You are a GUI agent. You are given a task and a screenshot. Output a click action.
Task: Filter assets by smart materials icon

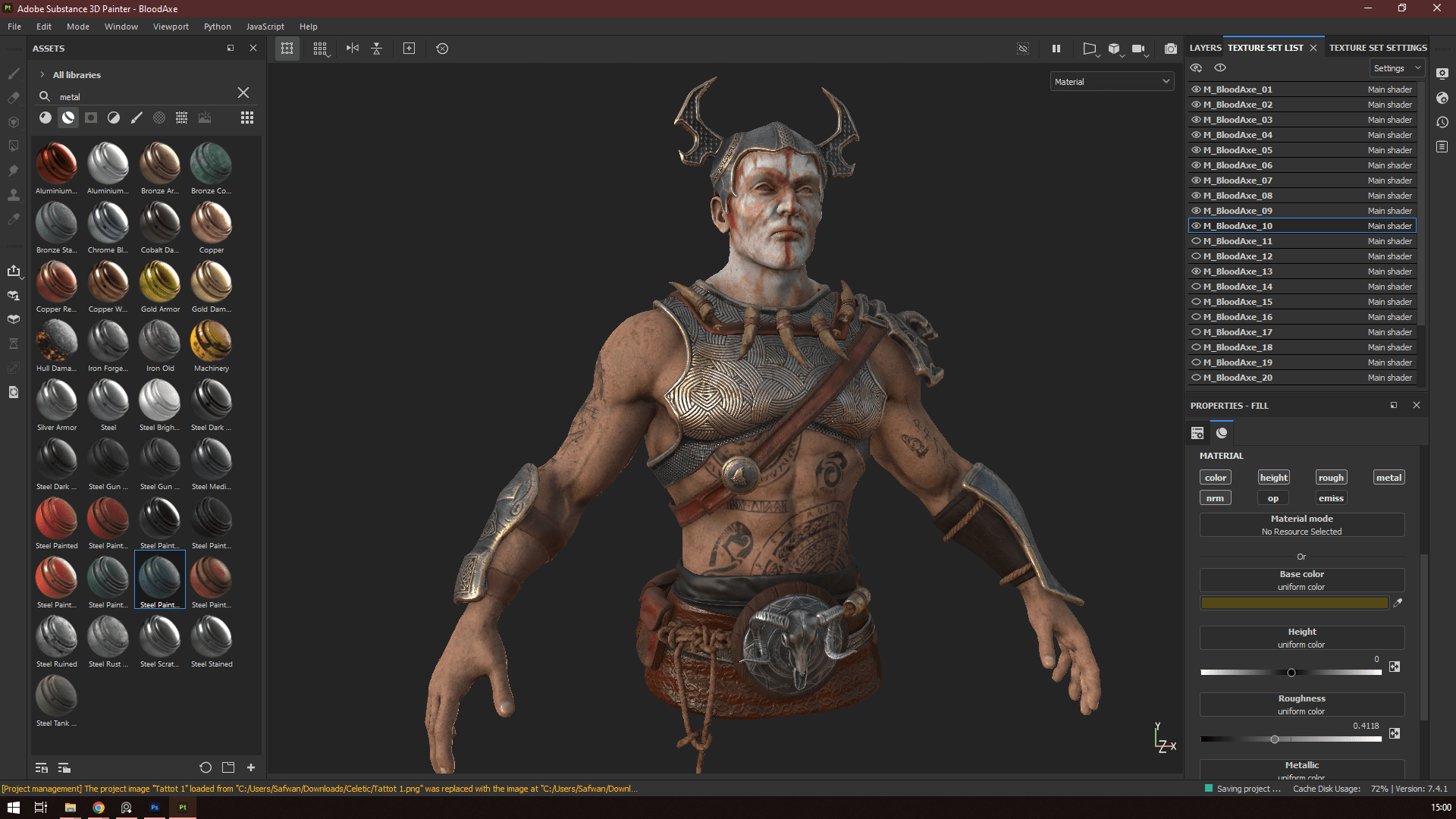68,118
